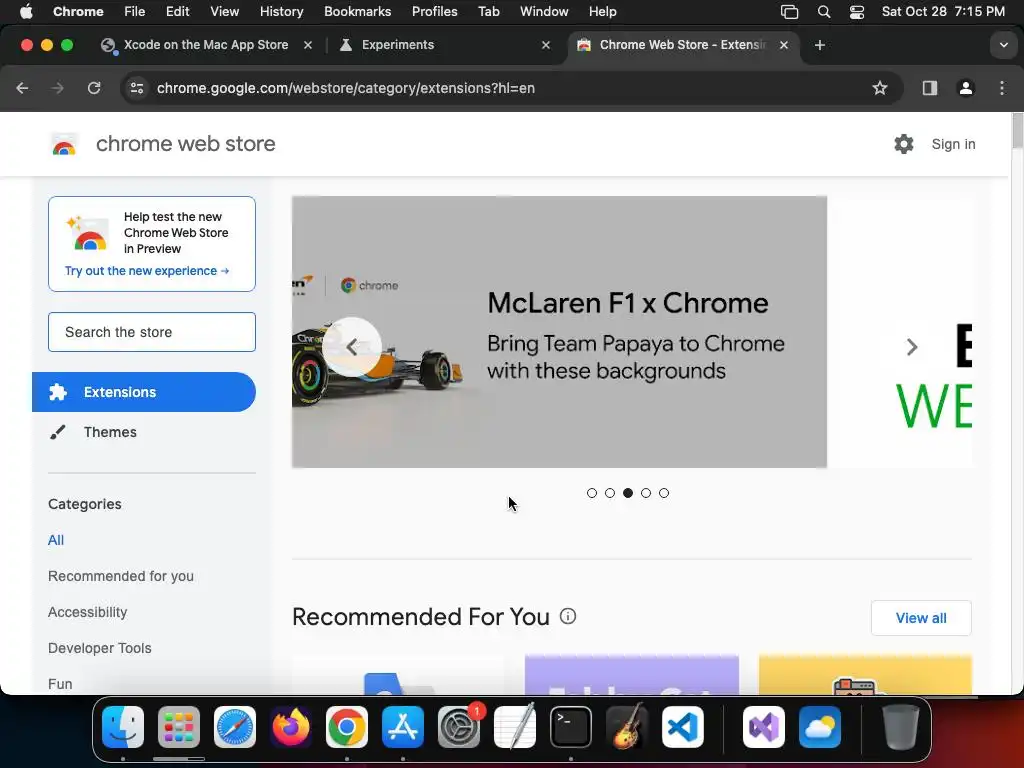
Task: Open the Profiles menu
Action: [x=434, y=12]
